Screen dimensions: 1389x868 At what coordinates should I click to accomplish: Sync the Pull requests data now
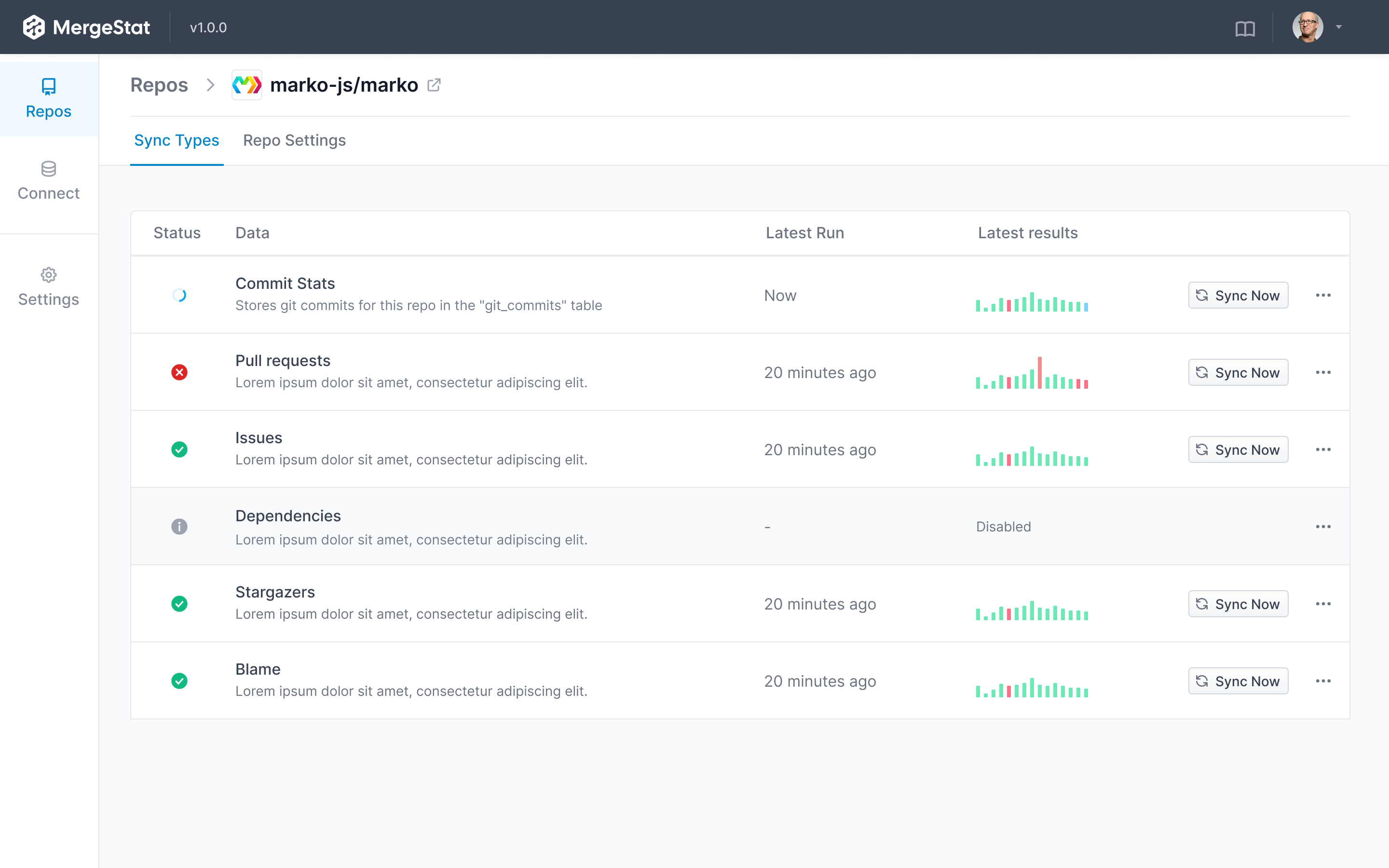(1238, 372)
